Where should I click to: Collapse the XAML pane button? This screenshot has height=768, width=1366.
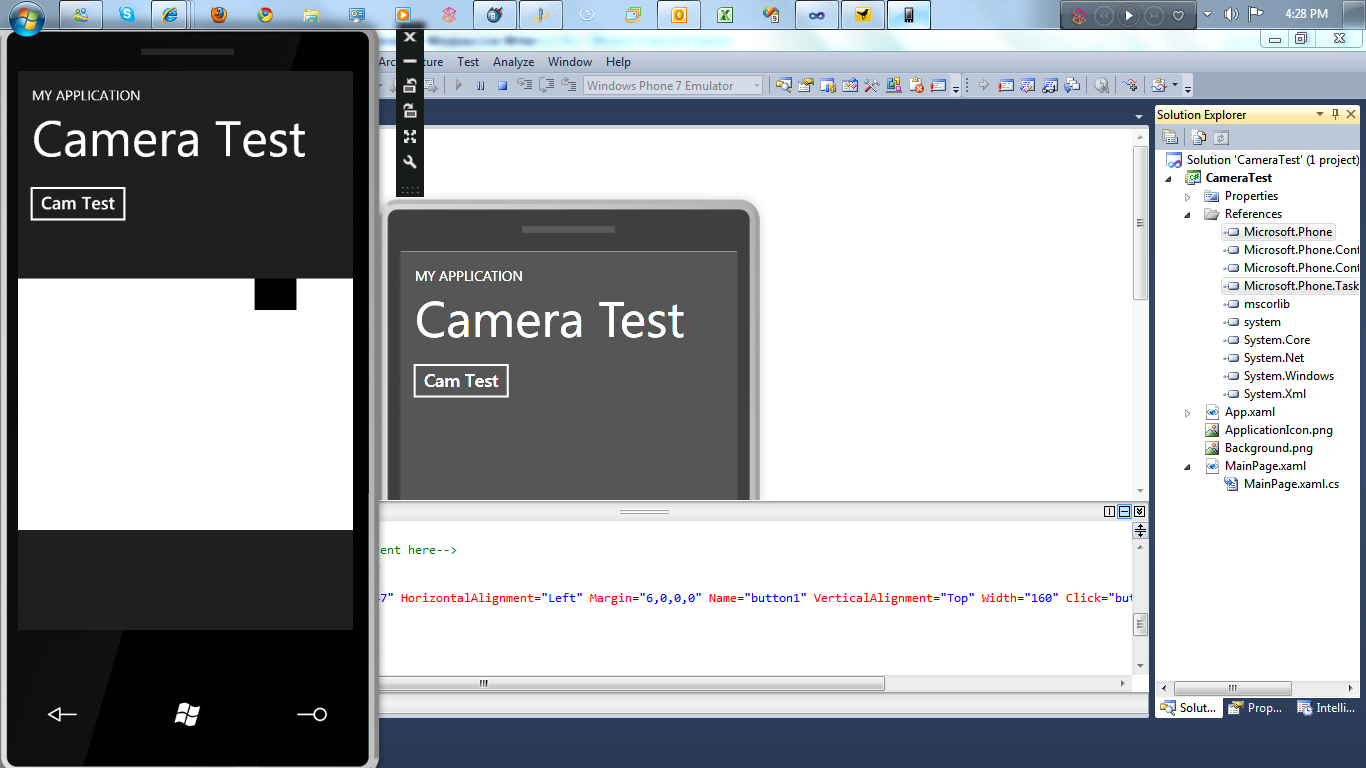(1139, 512)
